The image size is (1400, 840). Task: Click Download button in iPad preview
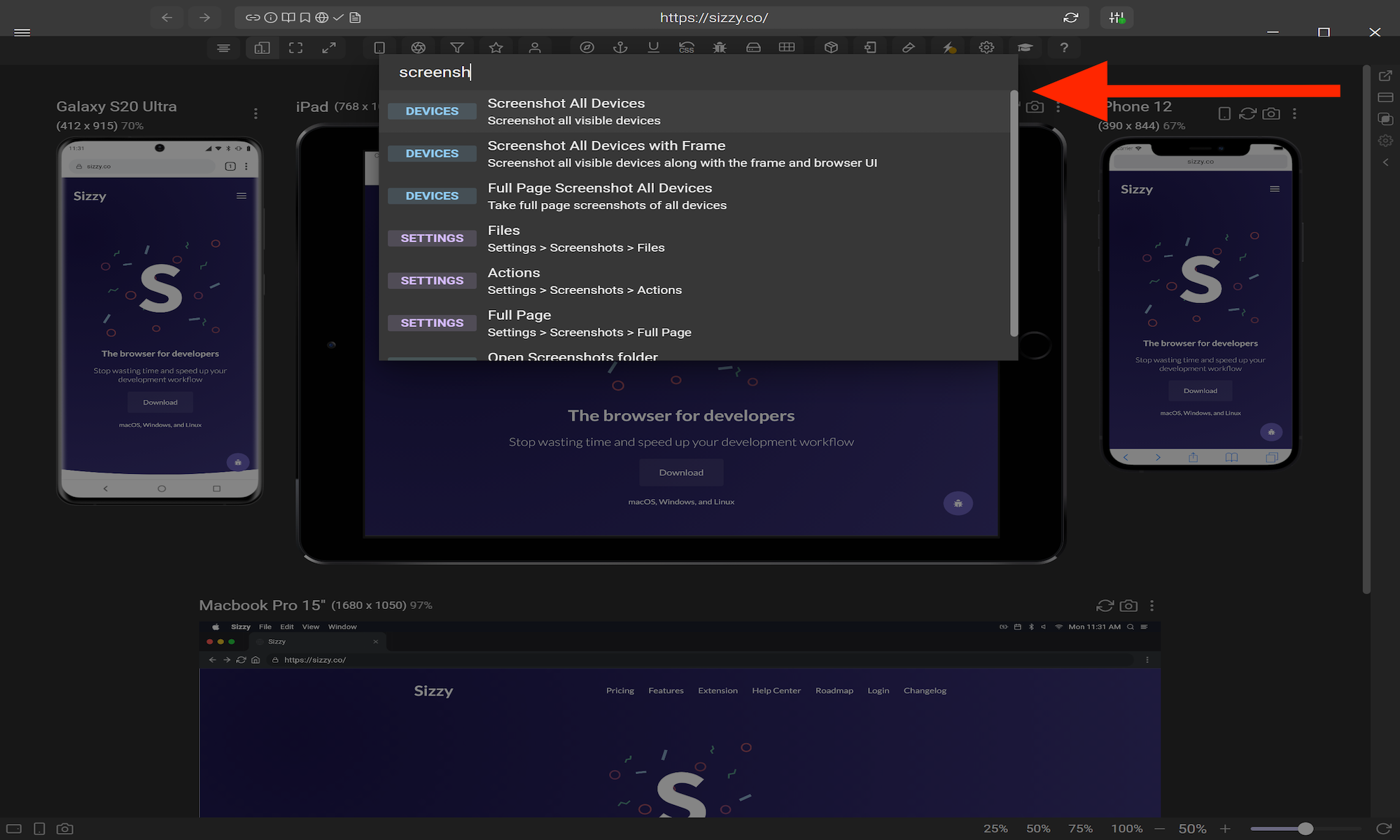tap(681, 472)
